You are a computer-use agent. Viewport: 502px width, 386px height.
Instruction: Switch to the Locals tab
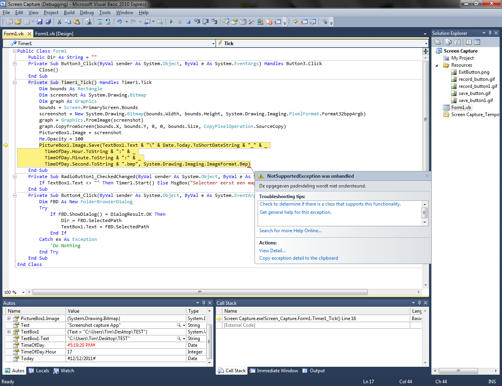point(39,371)
